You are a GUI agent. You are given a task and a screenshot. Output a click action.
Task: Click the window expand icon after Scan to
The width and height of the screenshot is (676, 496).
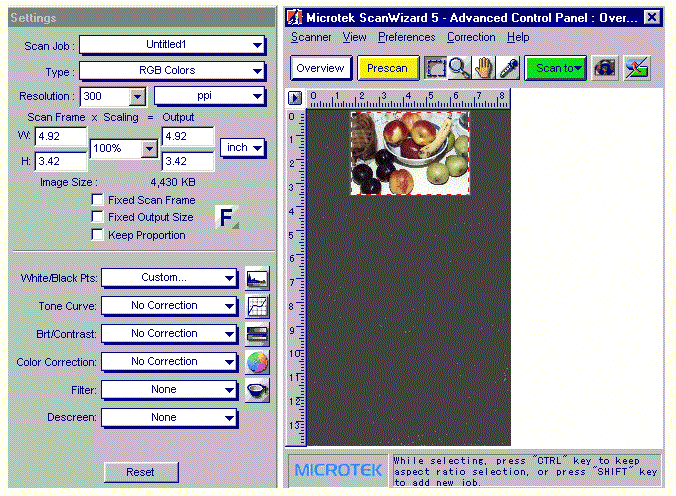coord(637,68)
